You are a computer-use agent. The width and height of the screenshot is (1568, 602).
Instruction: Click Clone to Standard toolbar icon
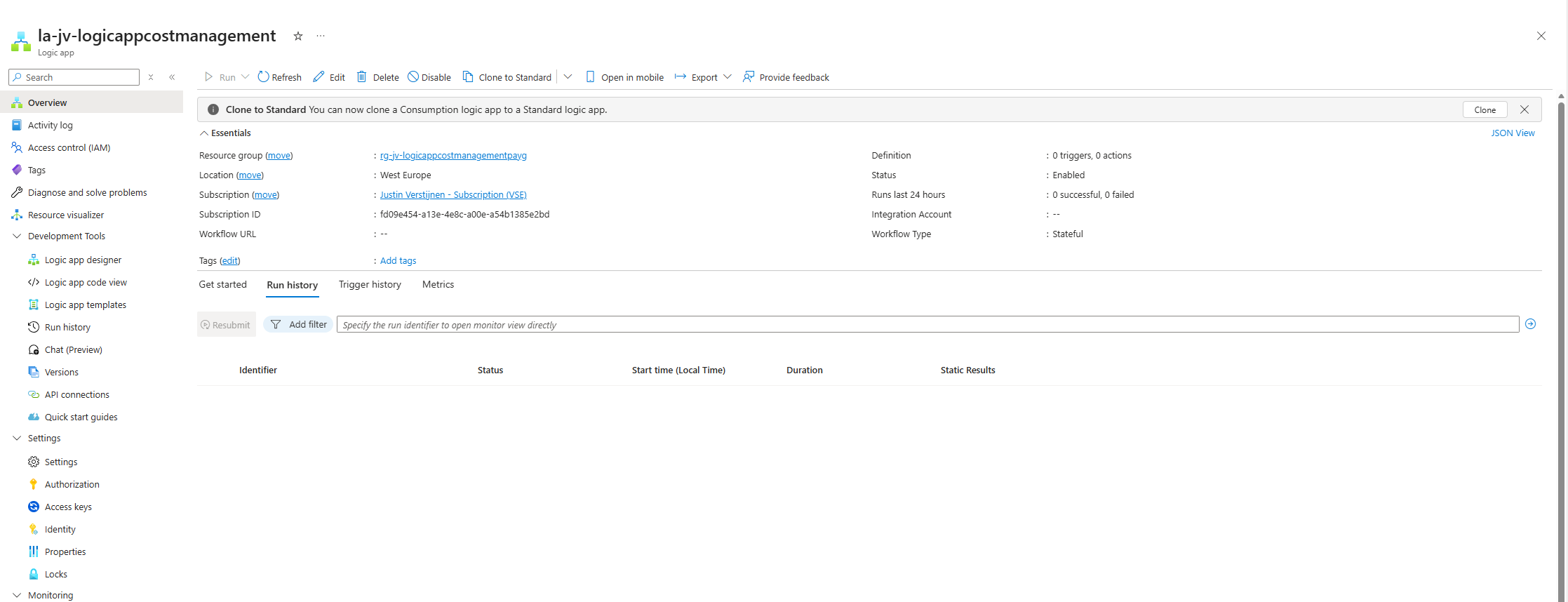tap(468, 76)
